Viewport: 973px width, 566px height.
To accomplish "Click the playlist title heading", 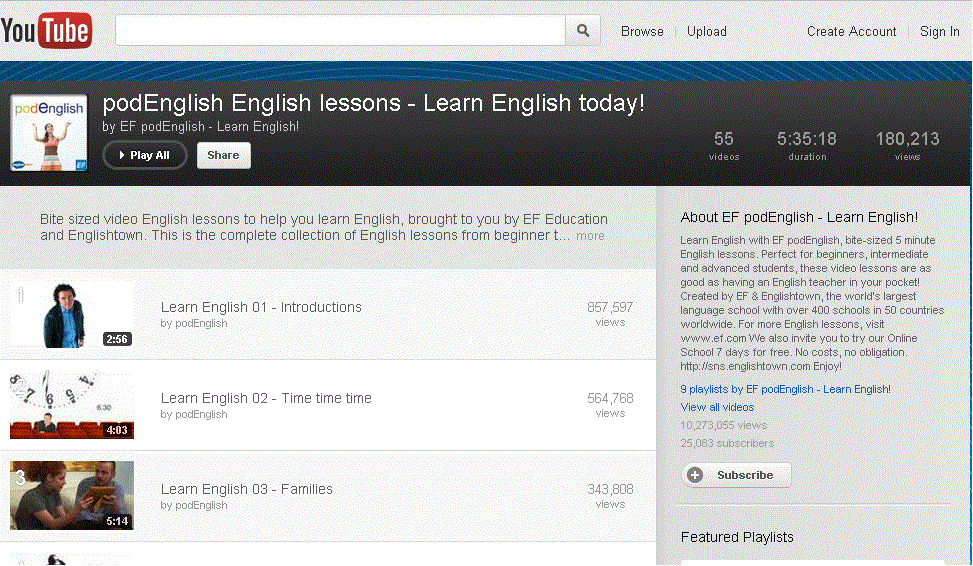I will click(374, 103).
